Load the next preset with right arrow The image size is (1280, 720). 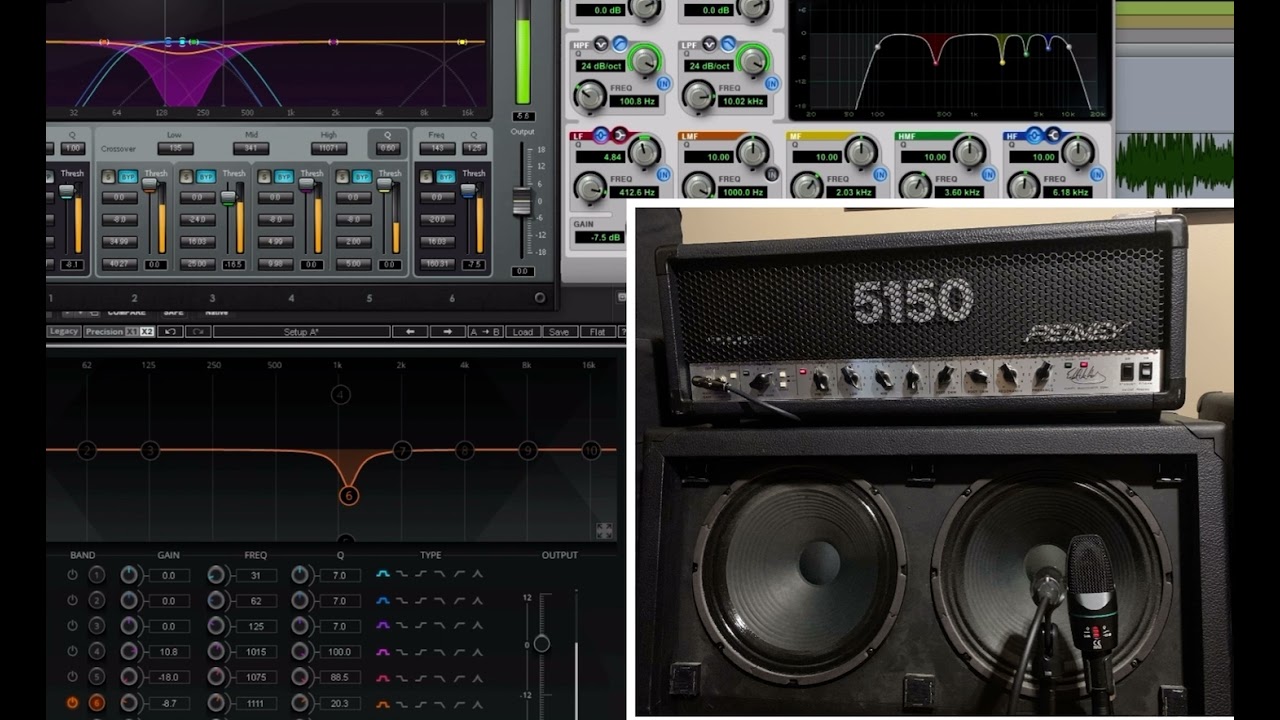447,332
